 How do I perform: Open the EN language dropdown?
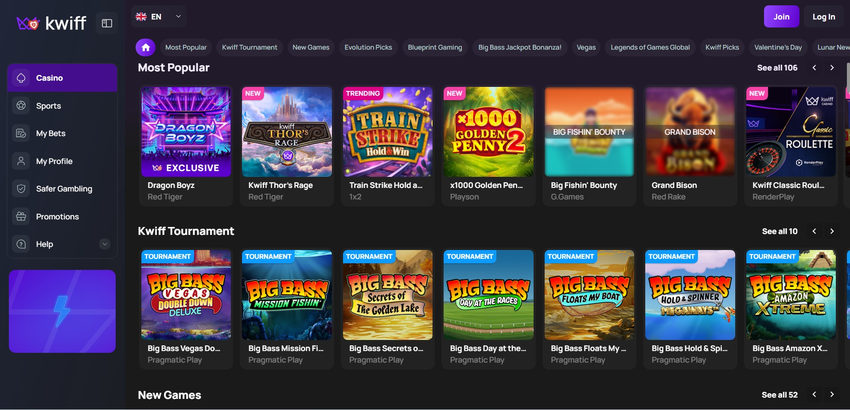(159, 17)
